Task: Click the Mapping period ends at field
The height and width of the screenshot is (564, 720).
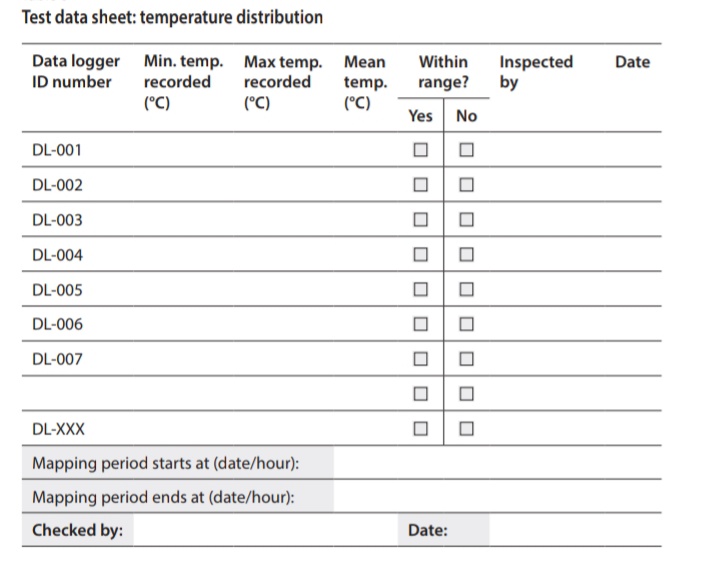Action: coord(497,496)
